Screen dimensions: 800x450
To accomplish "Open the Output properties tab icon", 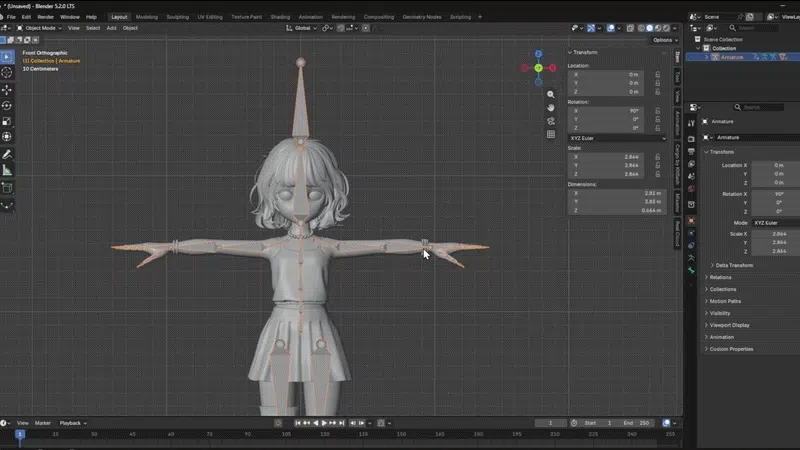I will point(691,152).
